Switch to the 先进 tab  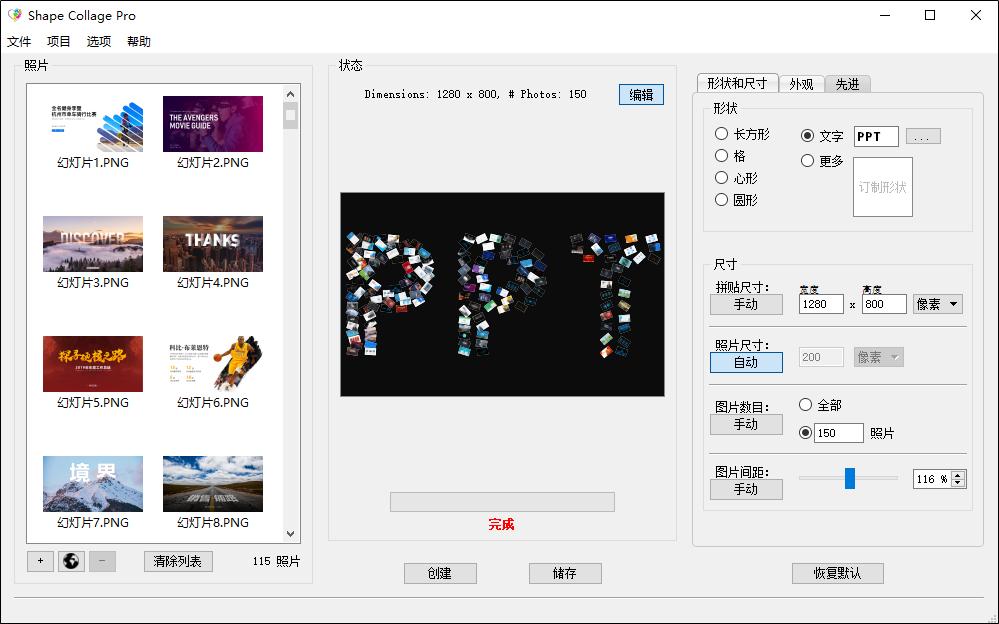tap(848, 85)
